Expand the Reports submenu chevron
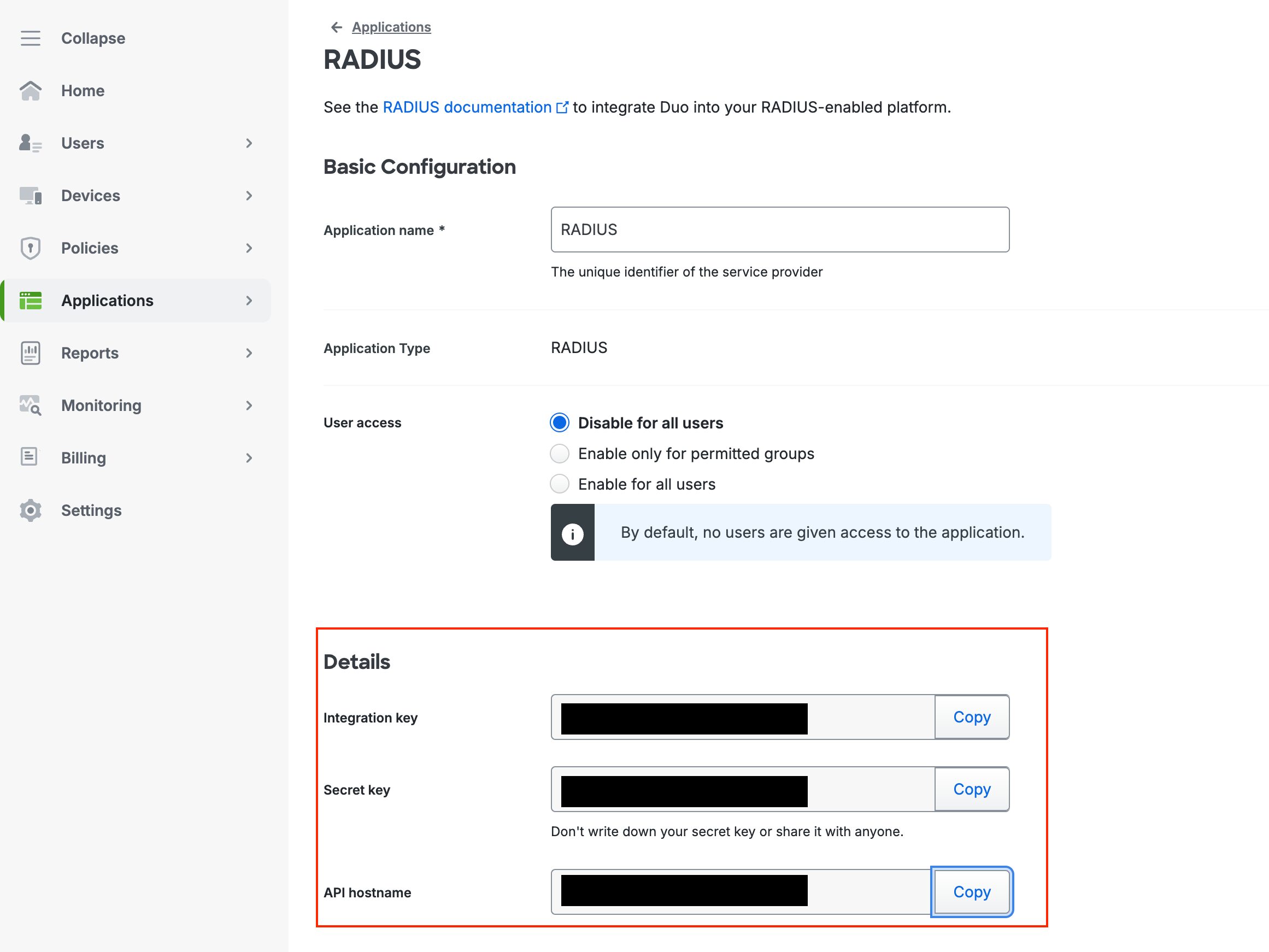This screenshot has width=1269, height=952. click(x=249, y=353)
